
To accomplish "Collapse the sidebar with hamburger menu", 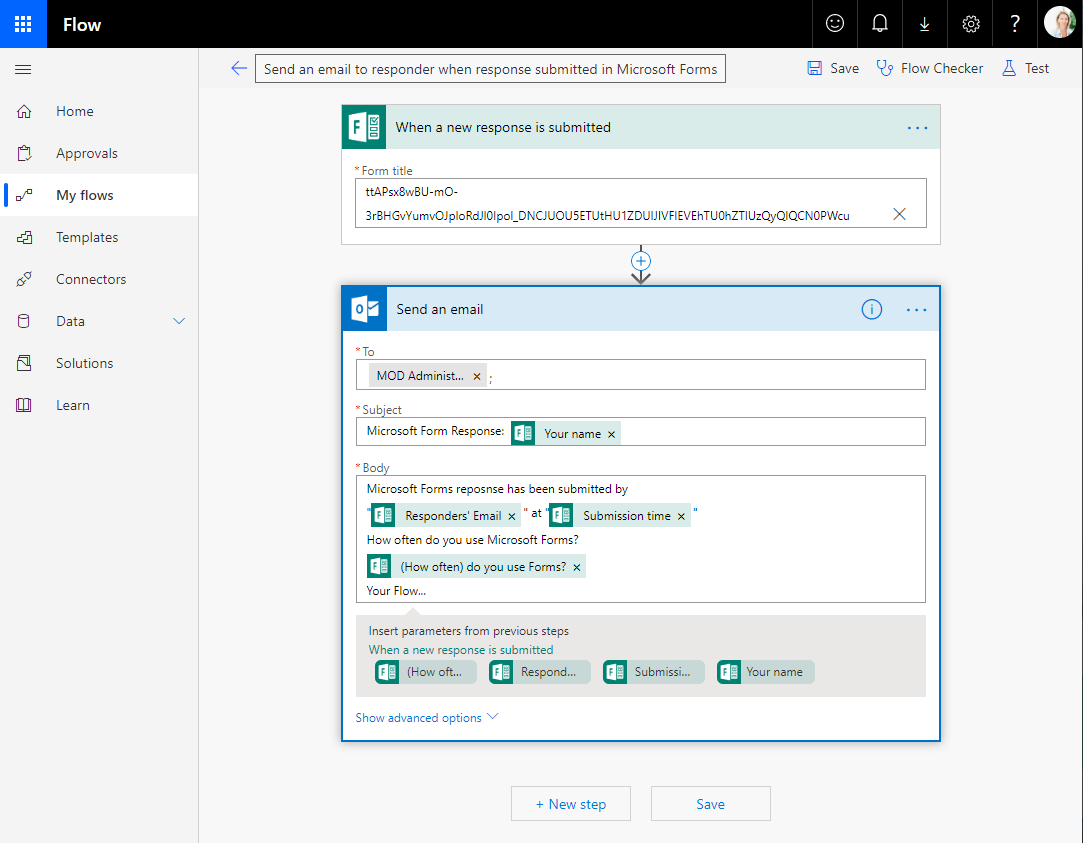I will click(x=24, y=69).
